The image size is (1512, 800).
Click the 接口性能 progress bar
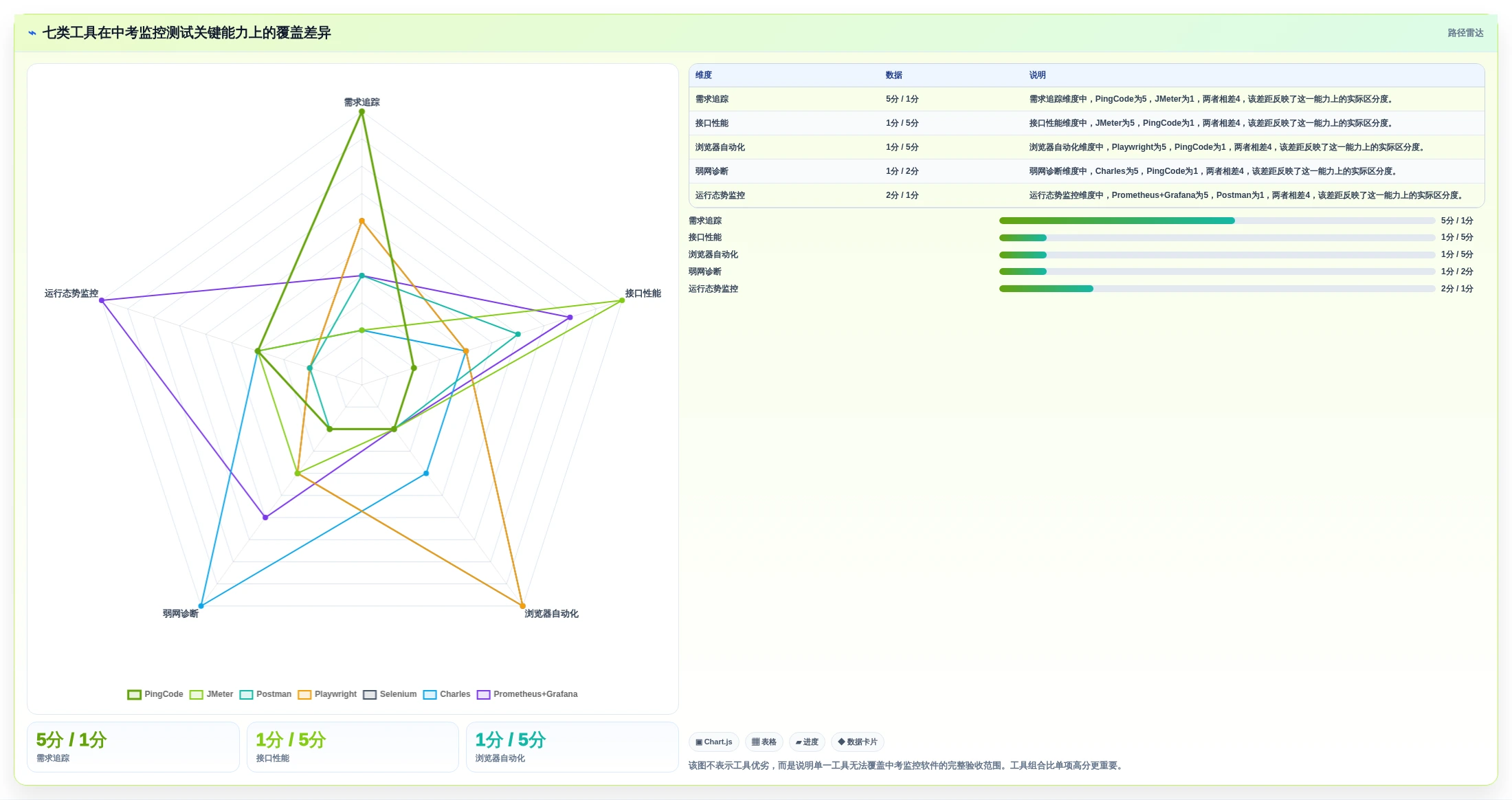(1217, 238)
